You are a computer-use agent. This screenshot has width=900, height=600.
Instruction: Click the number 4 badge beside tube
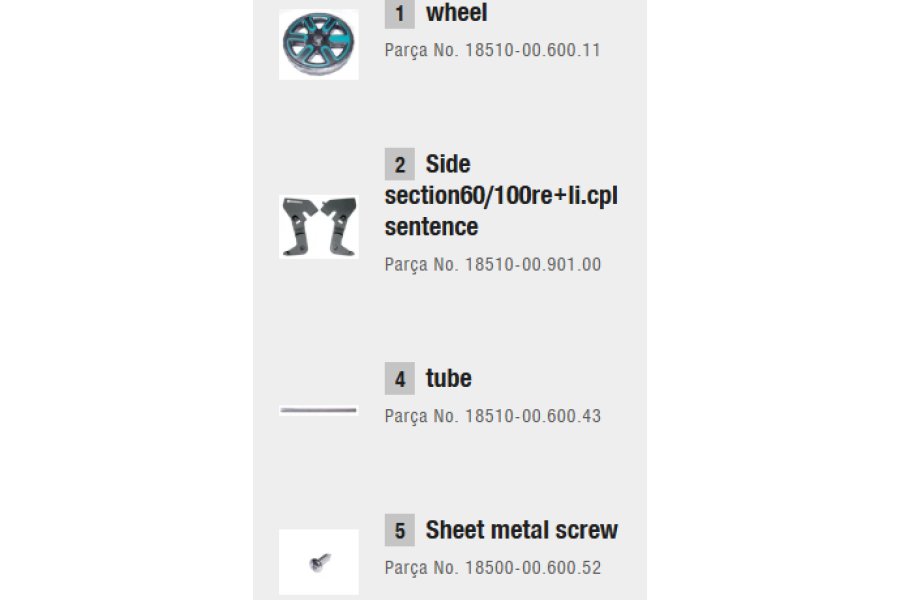399,378
